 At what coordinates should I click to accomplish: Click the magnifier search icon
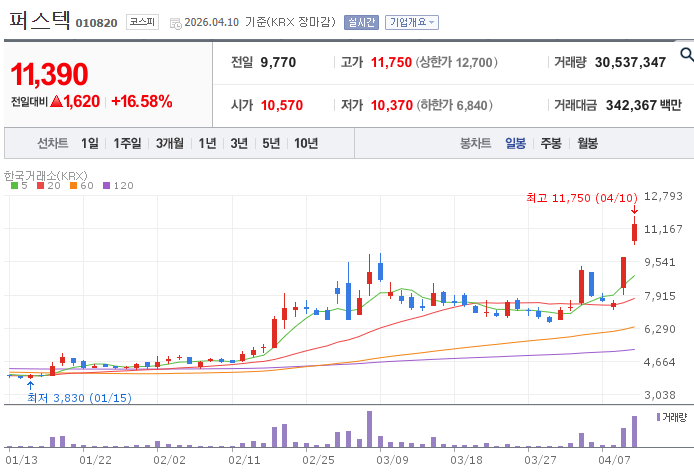coord(687,54)
